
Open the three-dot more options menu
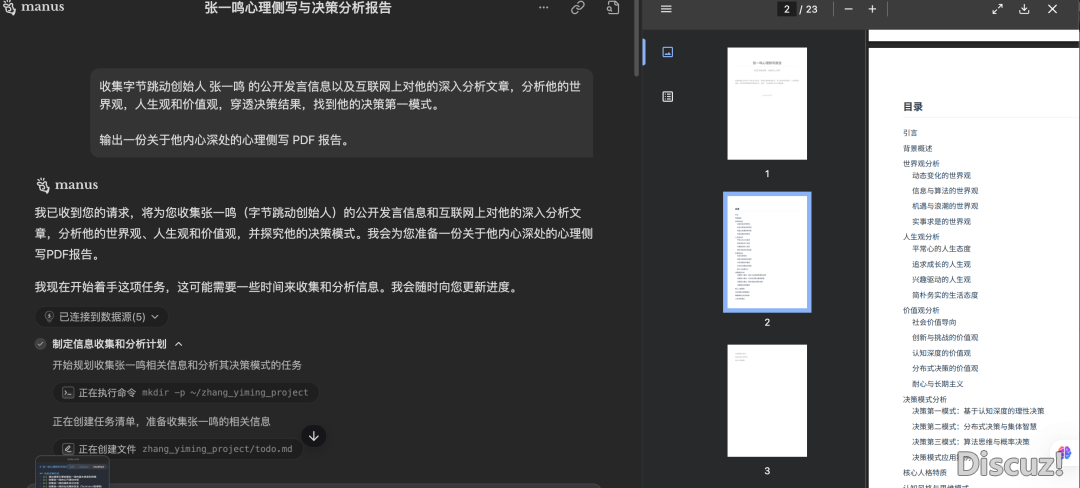click(544, 8)
